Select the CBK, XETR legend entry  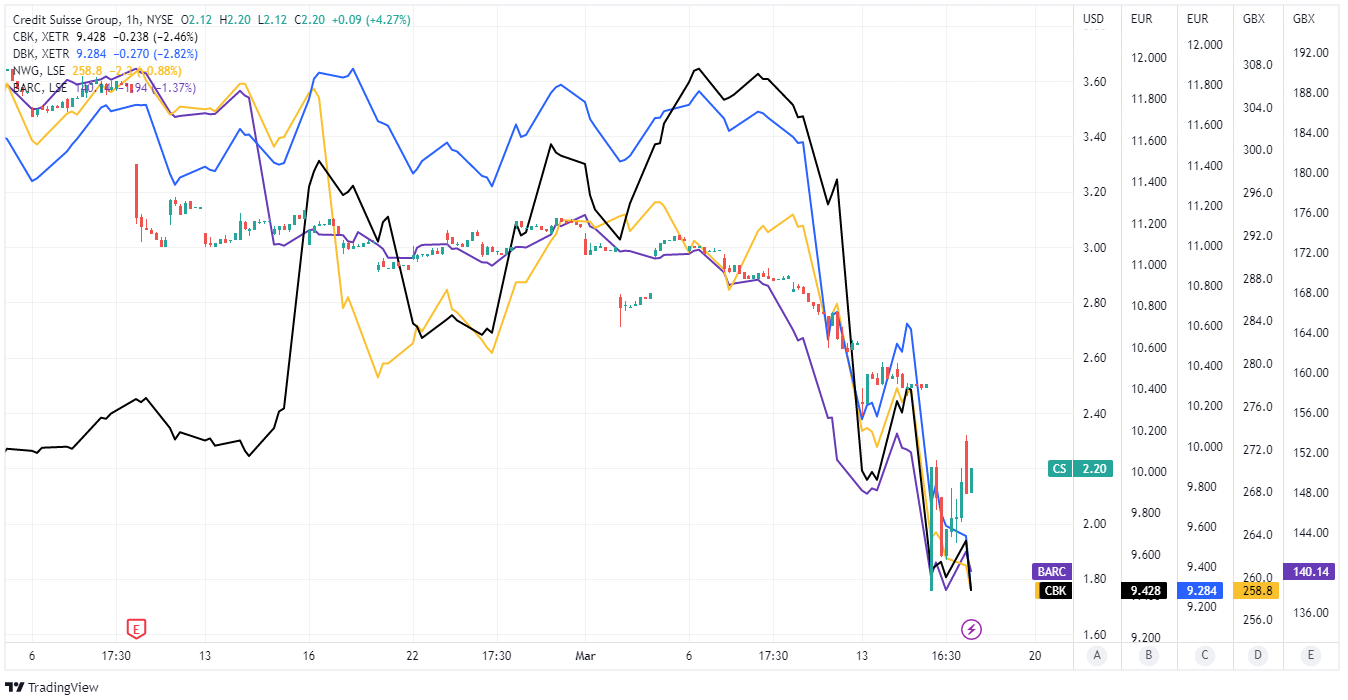point(42,37)
